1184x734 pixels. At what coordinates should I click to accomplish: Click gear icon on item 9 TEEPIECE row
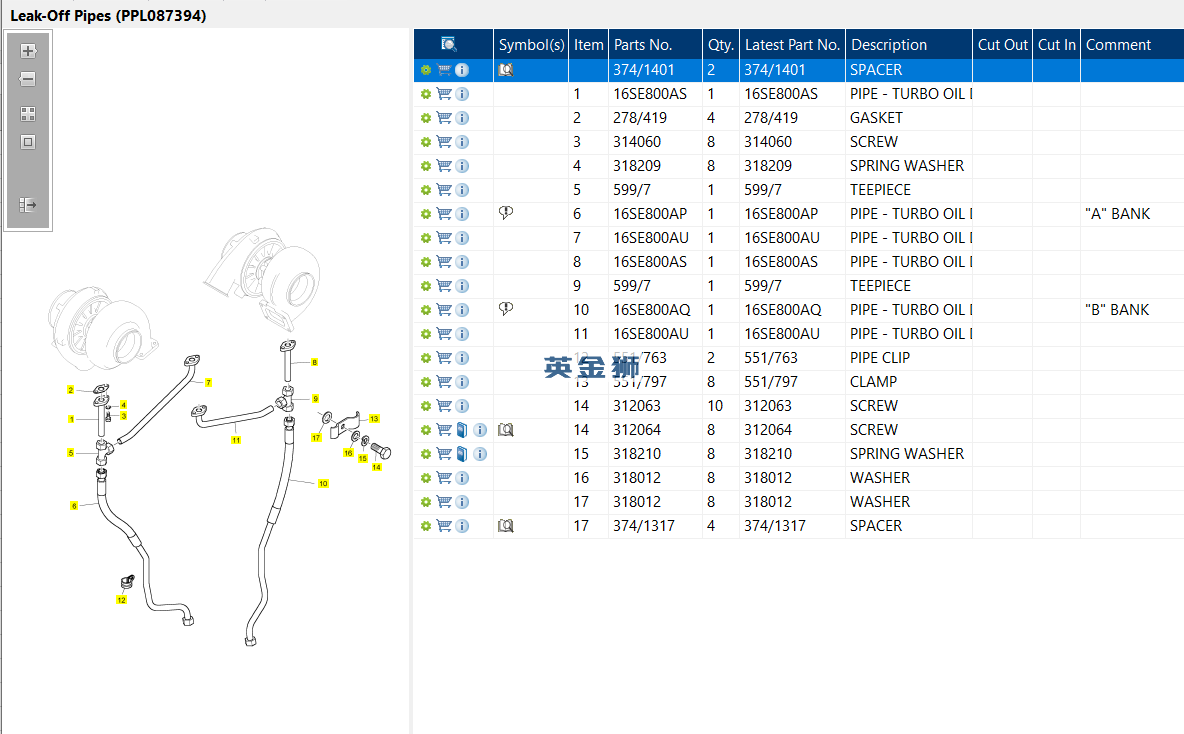point(426,286)
